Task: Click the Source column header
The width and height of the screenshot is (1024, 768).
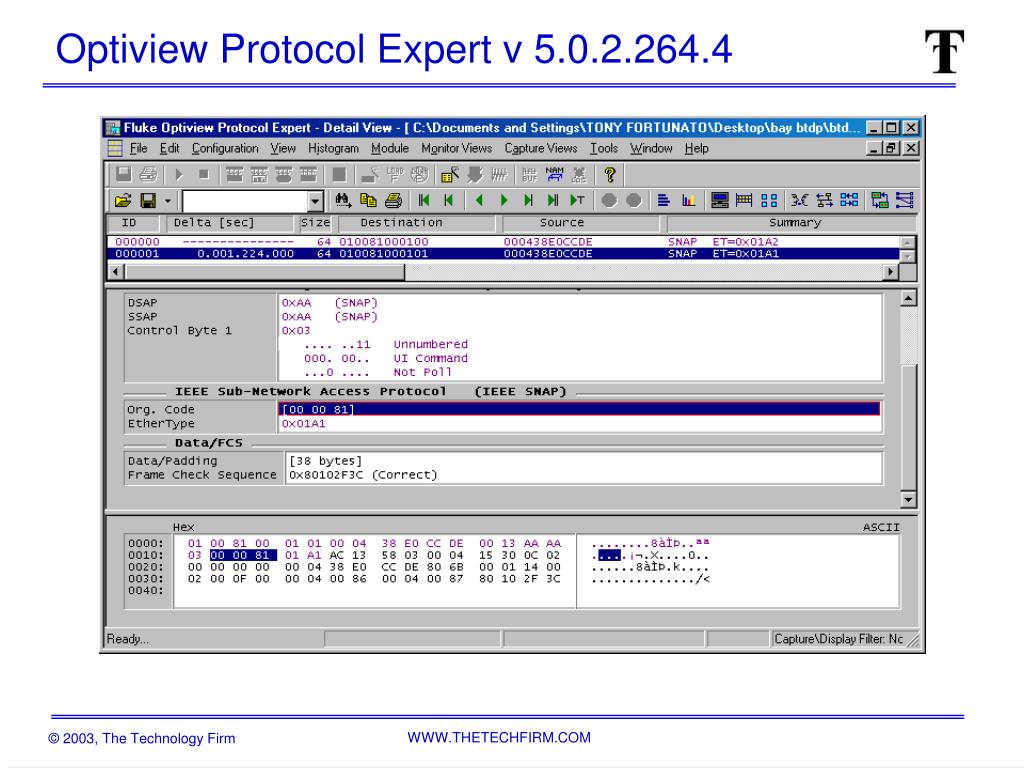Action: [x=580, y=223]
